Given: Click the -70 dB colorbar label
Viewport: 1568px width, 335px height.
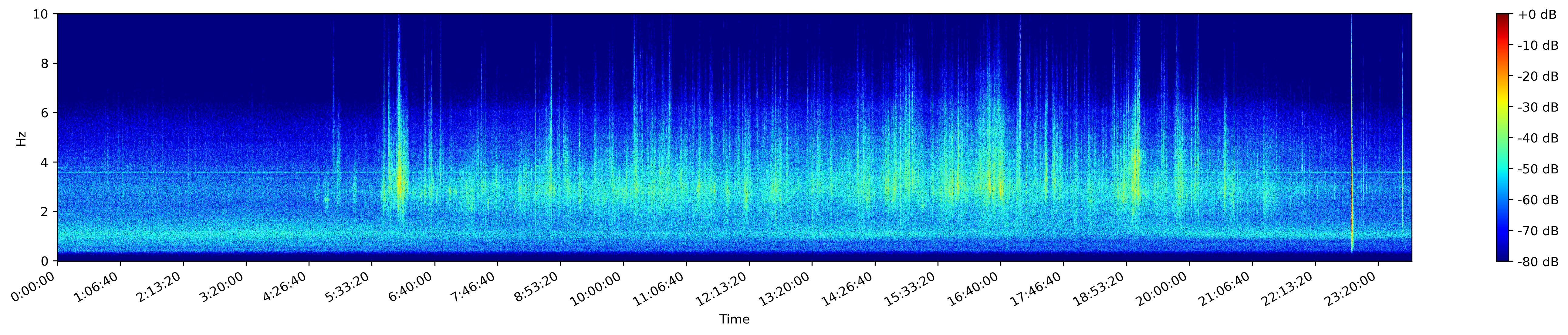Looking at the screenshot, I should 1538,231.
